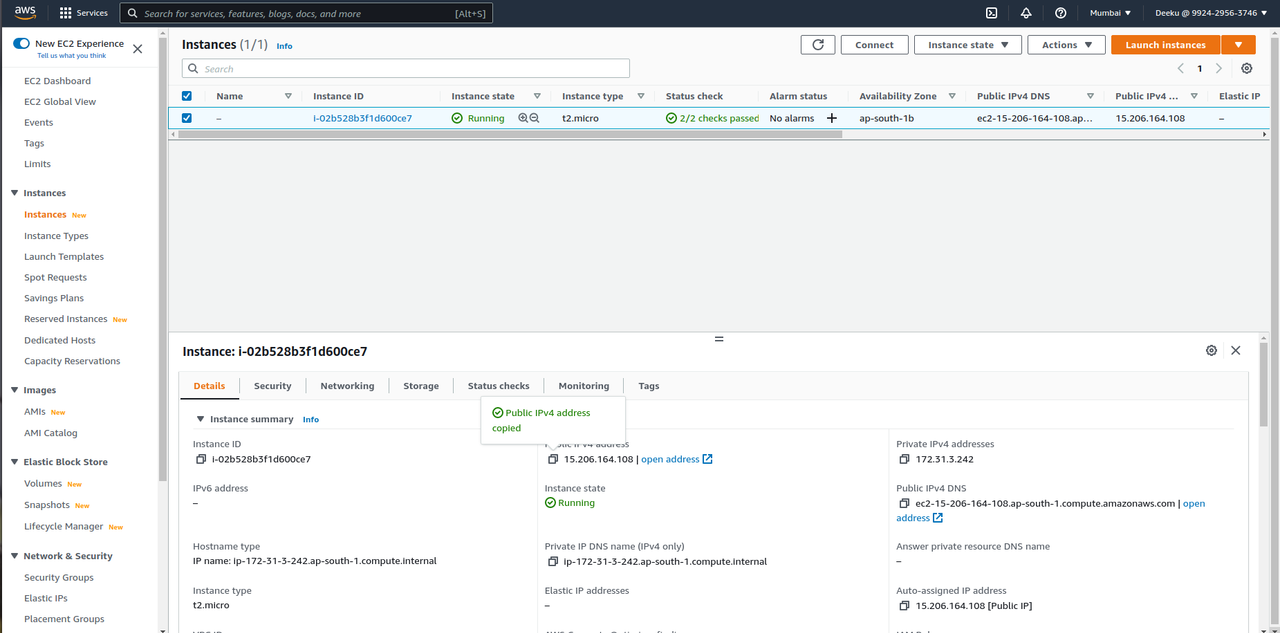Zoom in on instance state icon

click(x=523, y=118)
